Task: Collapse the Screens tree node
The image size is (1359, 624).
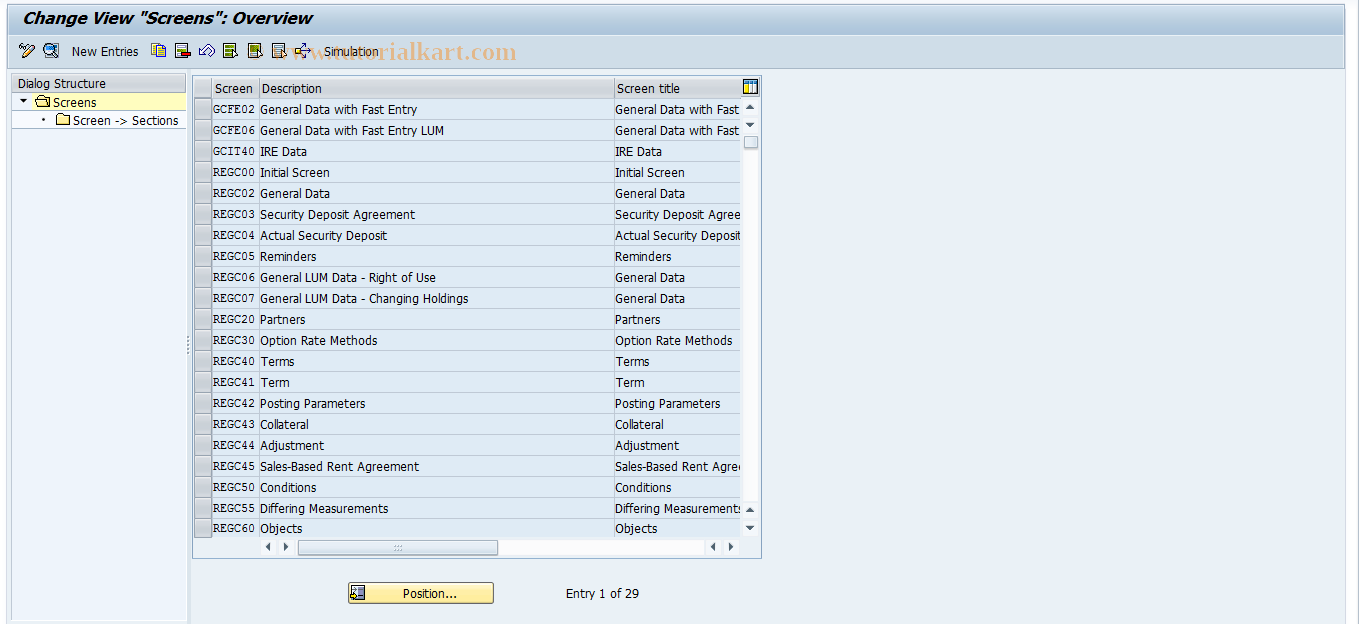Action: pos(23,102)
